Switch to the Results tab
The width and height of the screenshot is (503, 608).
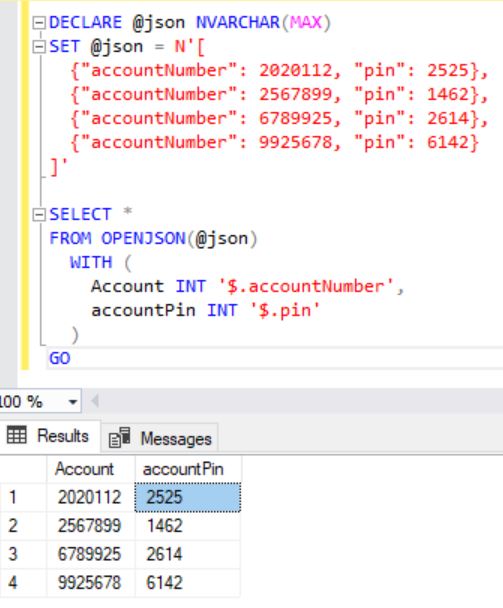pyautogui.click(x=50, y=436)
